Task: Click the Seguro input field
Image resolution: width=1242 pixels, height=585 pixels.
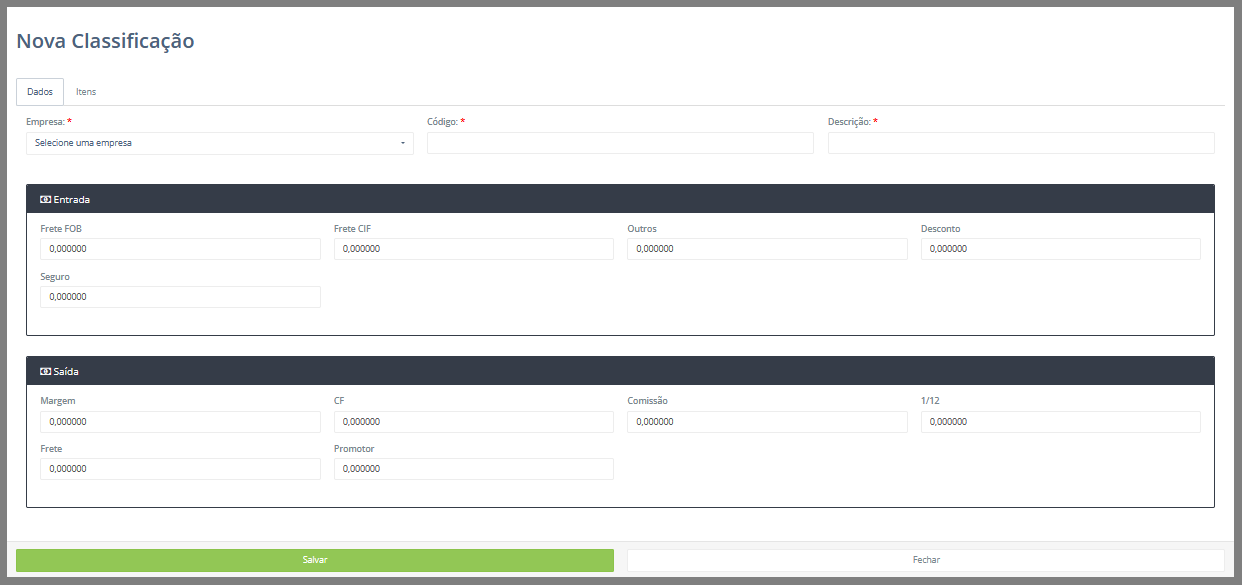Action: tap(180, 297)
